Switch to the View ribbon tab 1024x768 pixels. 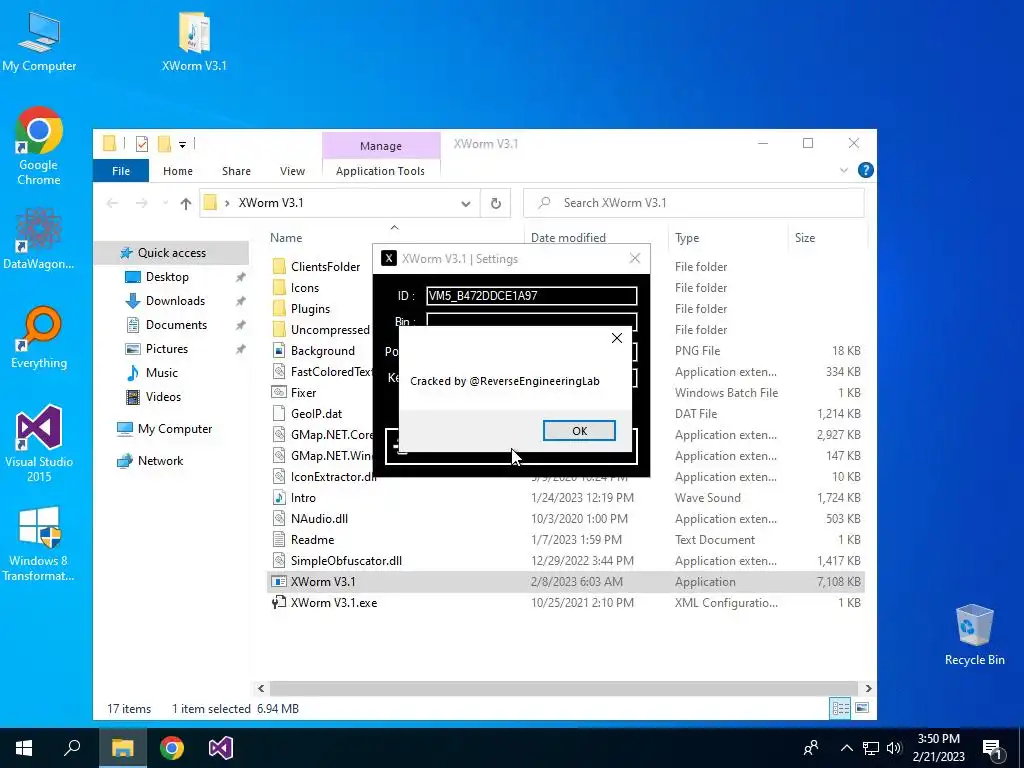coord(292,170)
